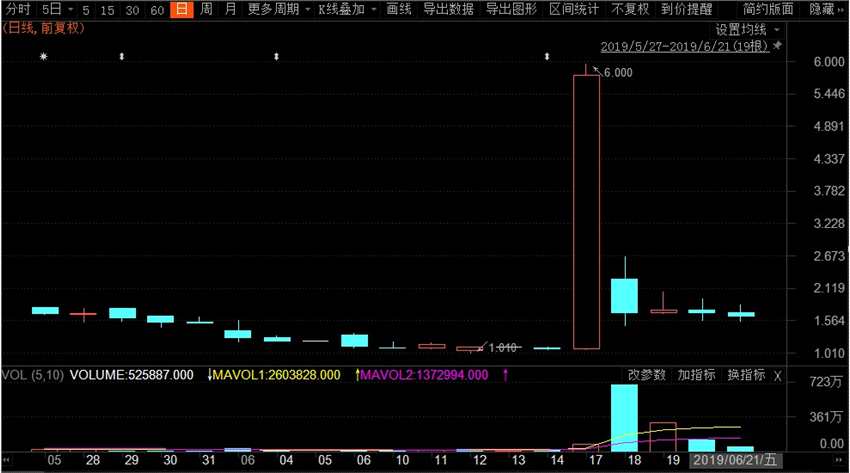850x473 pixels.
Task: Toggle 不复权 price adjustment mode
Action: point(630,9)
